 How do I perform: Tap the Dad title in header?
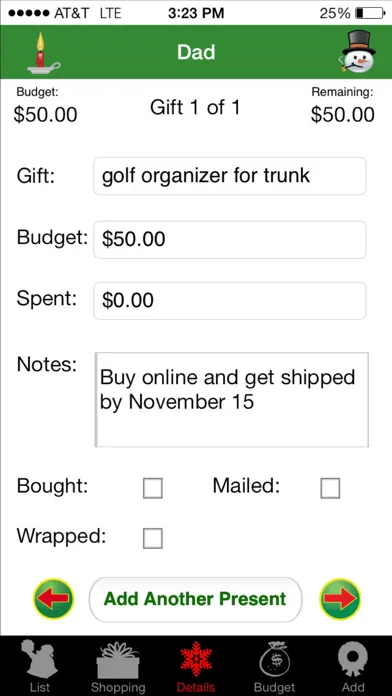(x=196, y=52)
